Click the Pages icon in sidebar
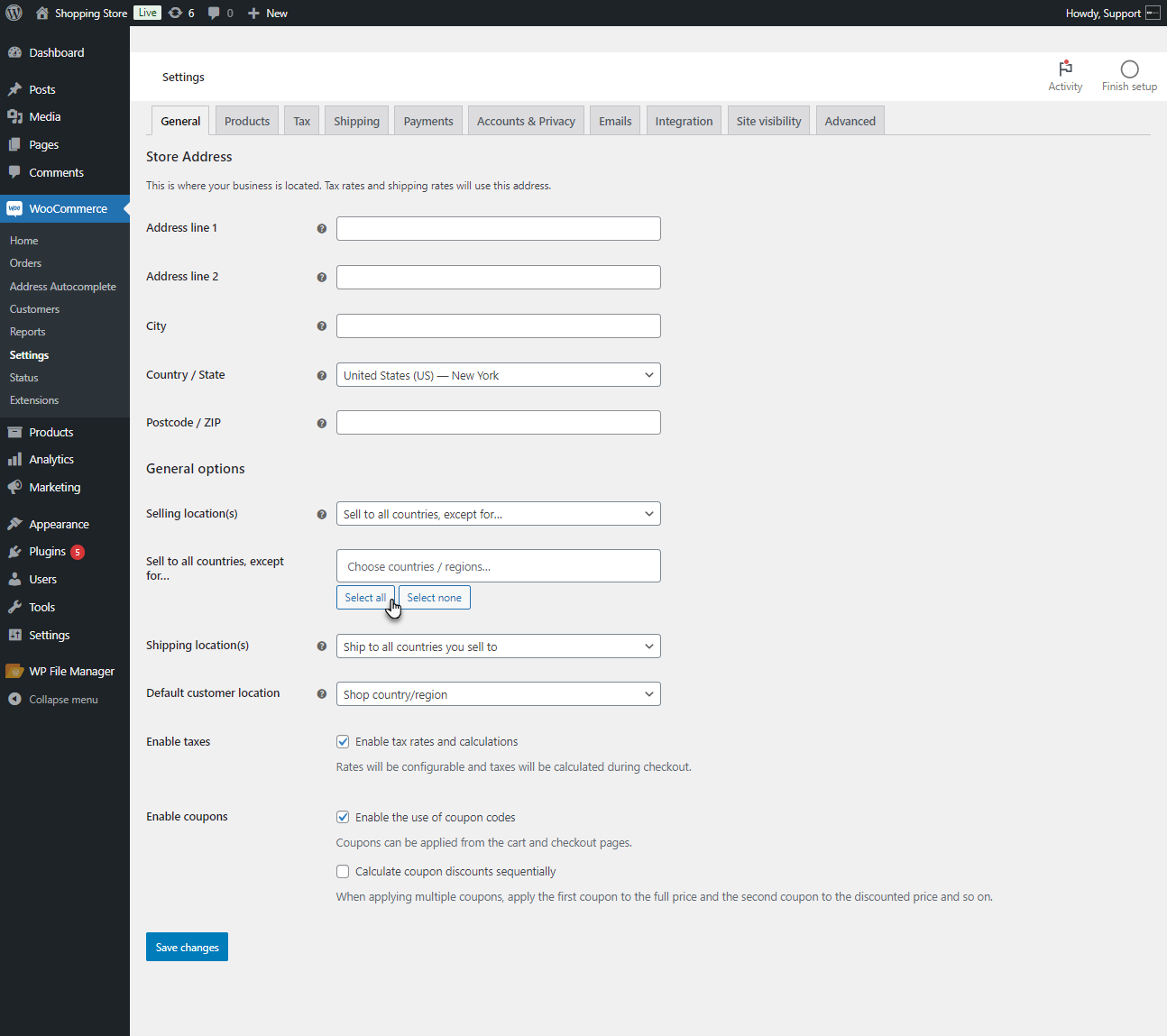The height and width of the screenshot is (1036, 1167). (14, 145)
